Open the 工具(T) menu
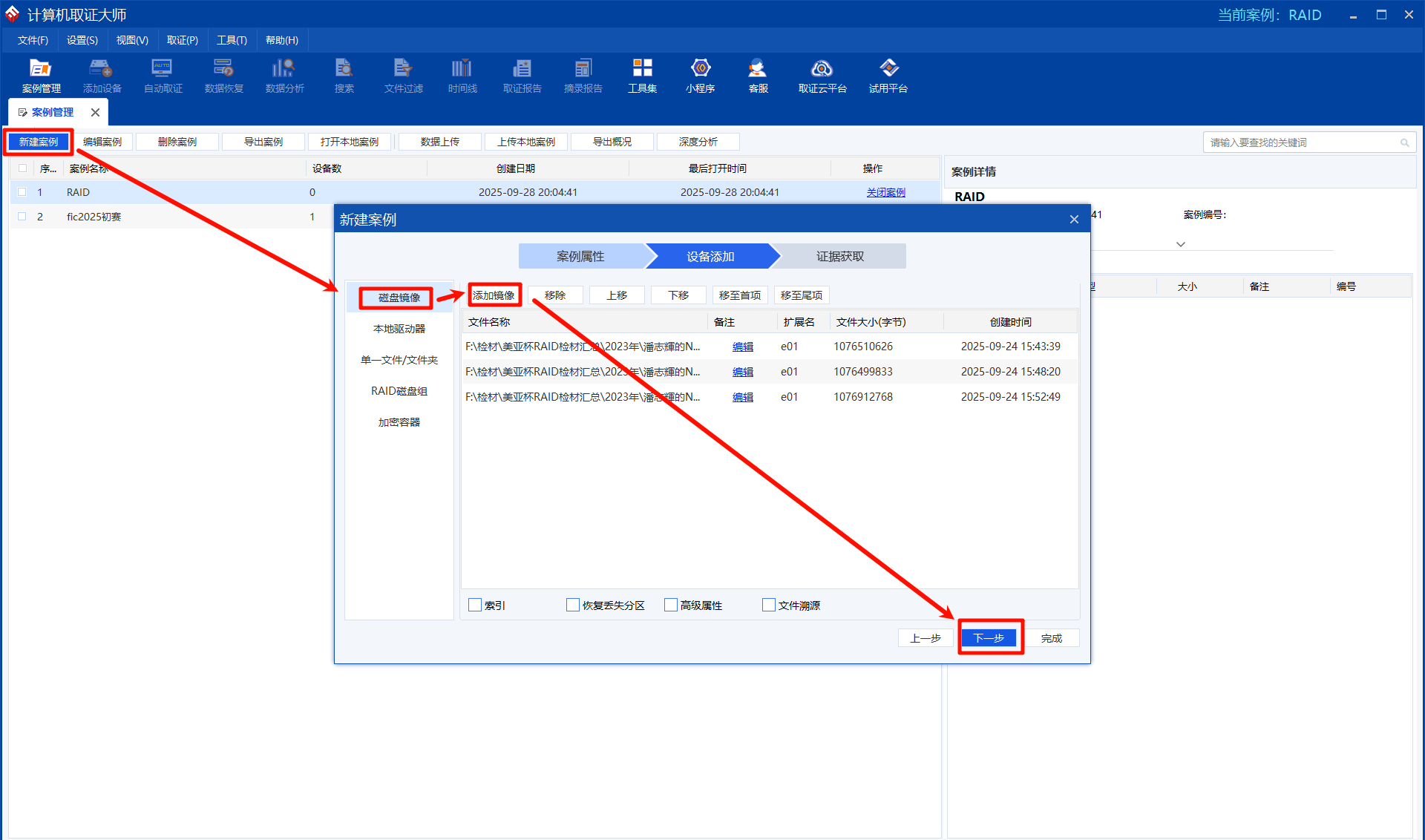Screen dimensions: 1425x840 [232, 40]
